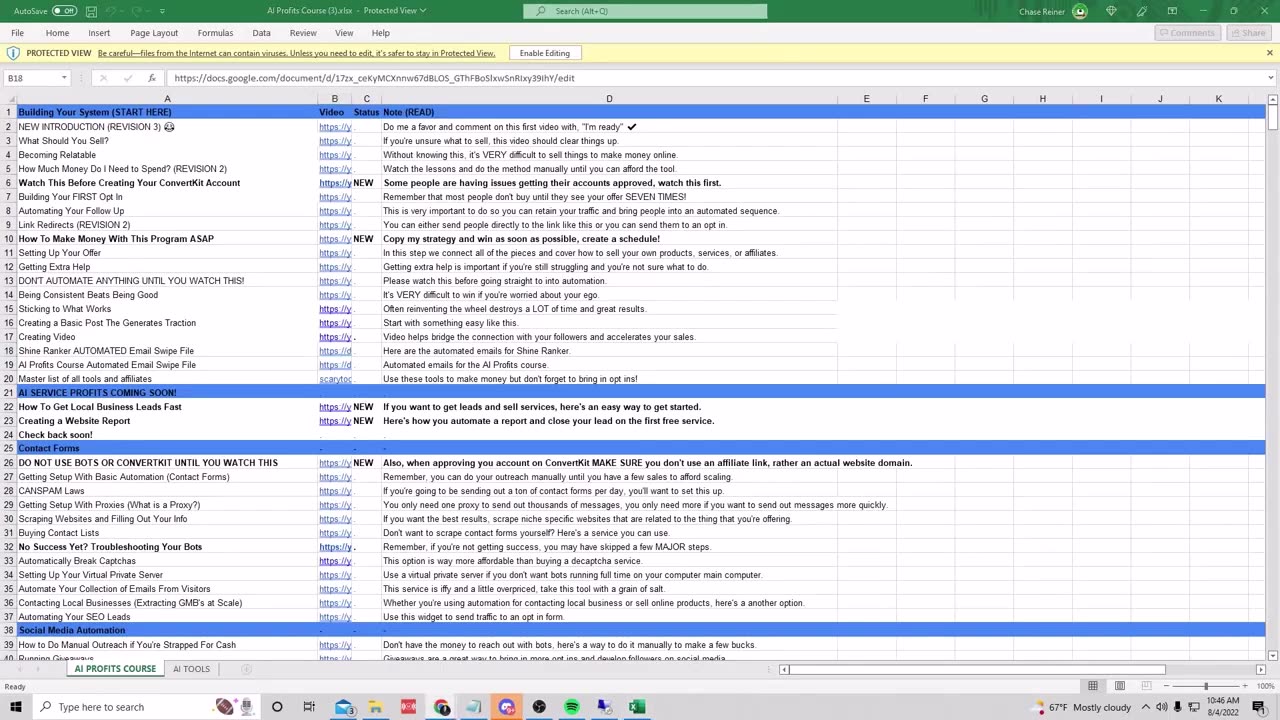This screenshot has height=720, width=1280.
Task: Open Chase Reiner account avatar
Action: [1080, 11]
